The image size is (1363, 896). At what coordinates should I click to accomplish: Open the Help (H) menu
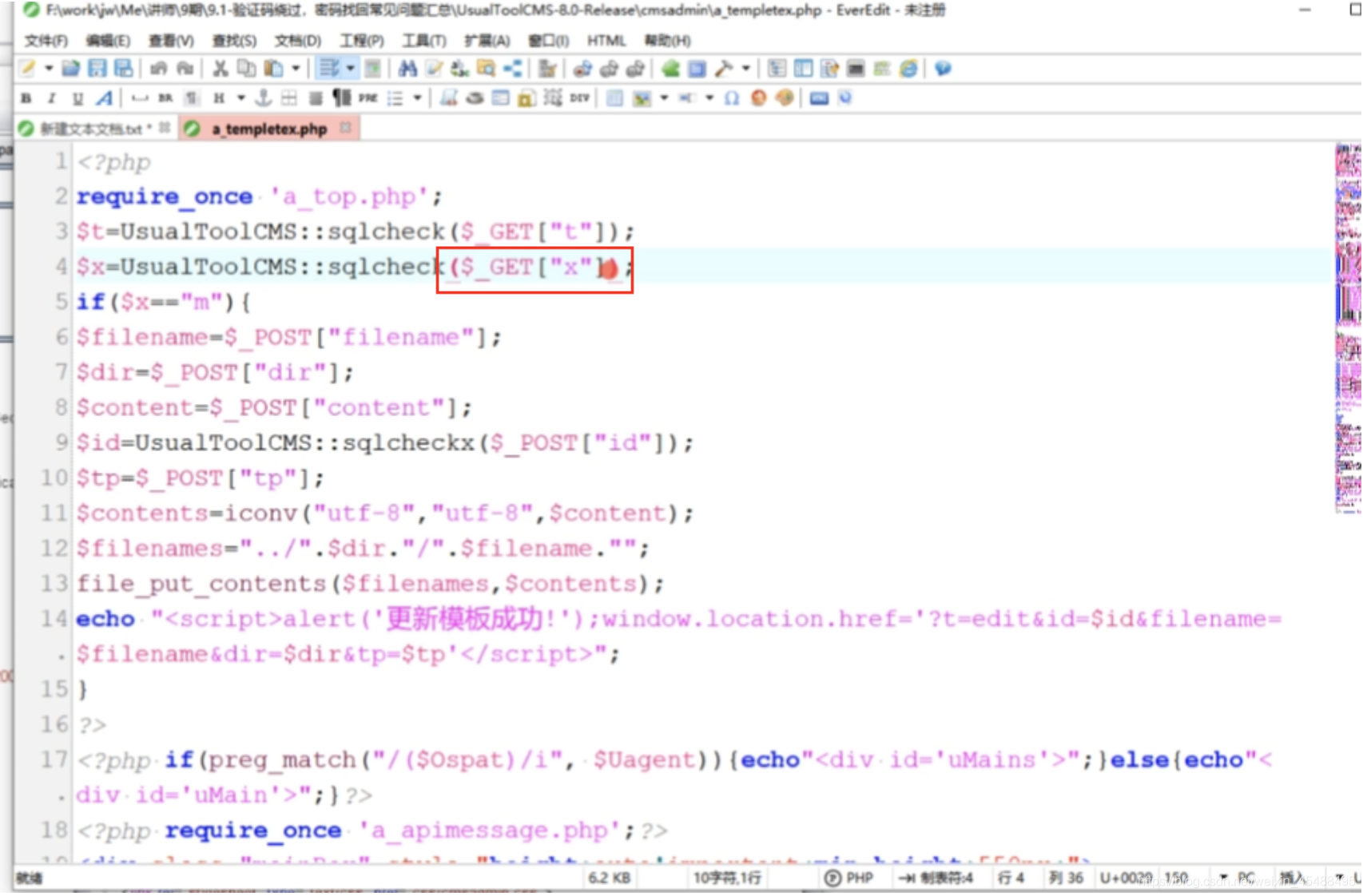667,40
